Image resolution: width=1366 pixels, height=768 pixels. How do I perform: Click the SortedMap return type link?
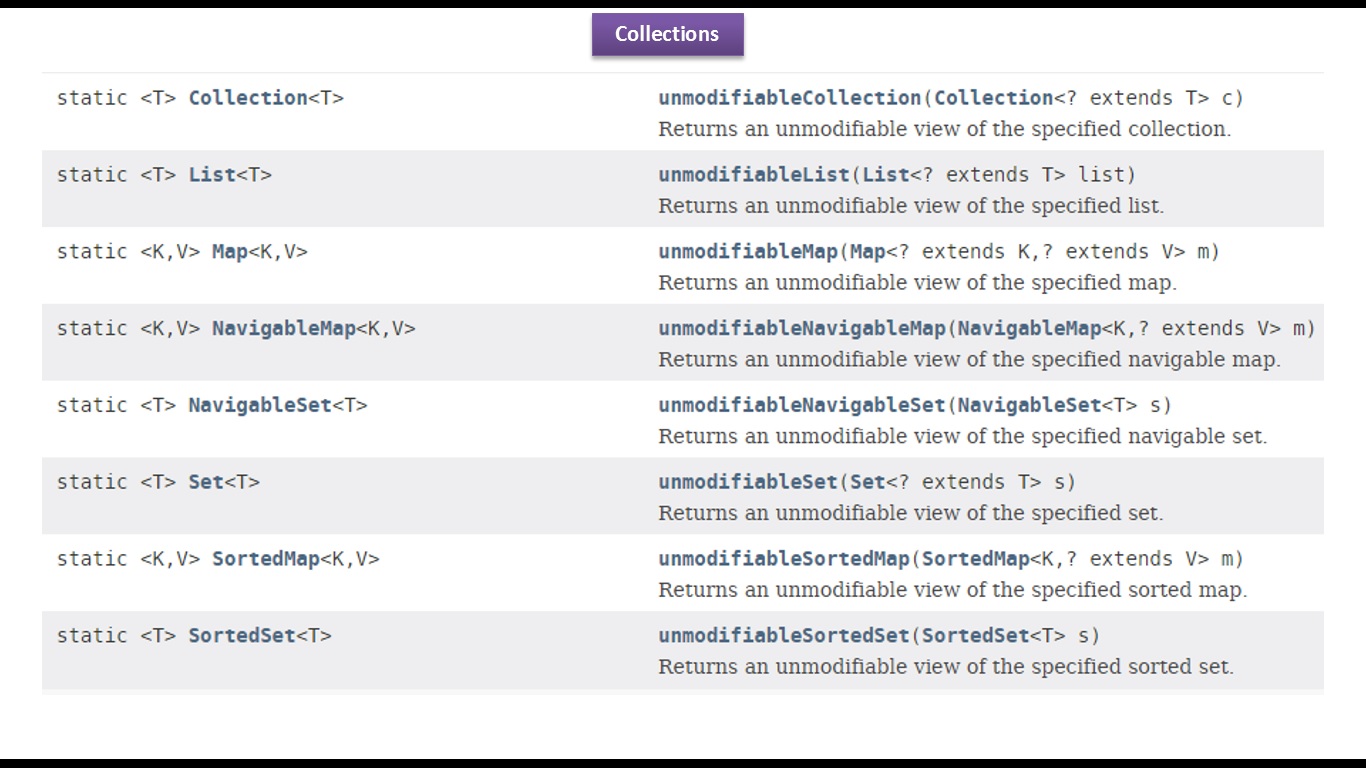tap(266, 559)
